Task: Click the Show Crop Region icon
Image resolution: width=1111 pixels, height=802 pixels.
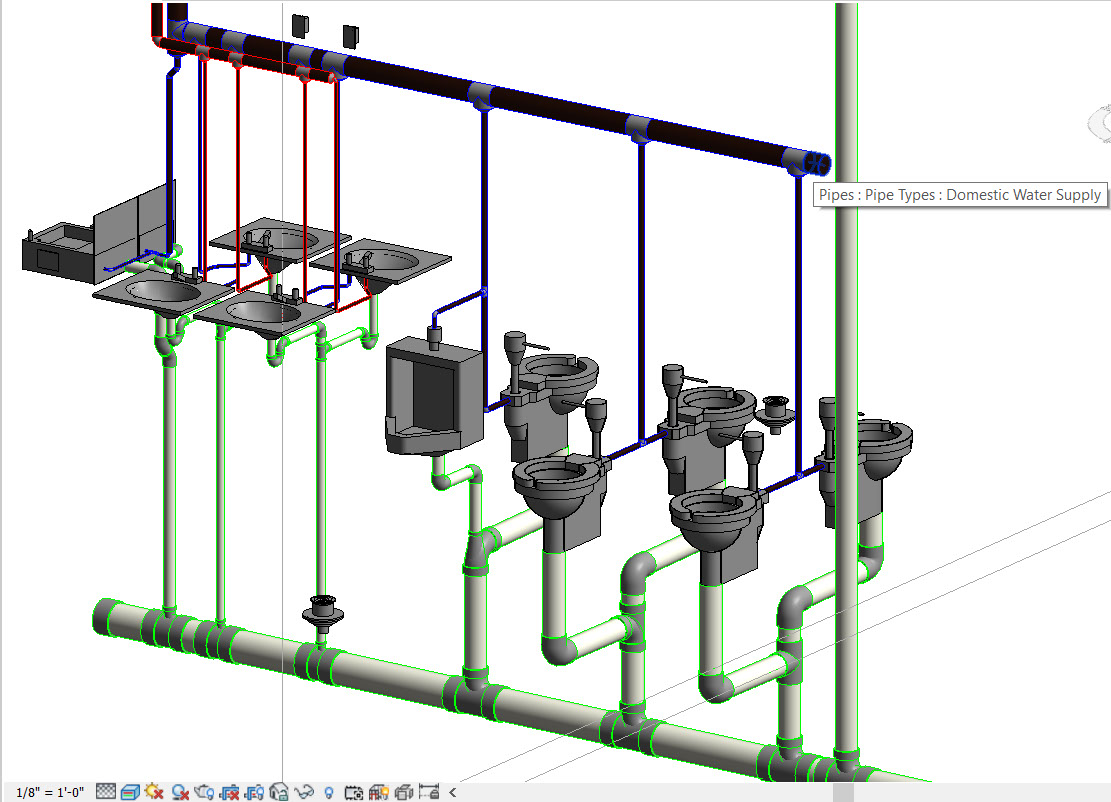Action: [254, 792]
